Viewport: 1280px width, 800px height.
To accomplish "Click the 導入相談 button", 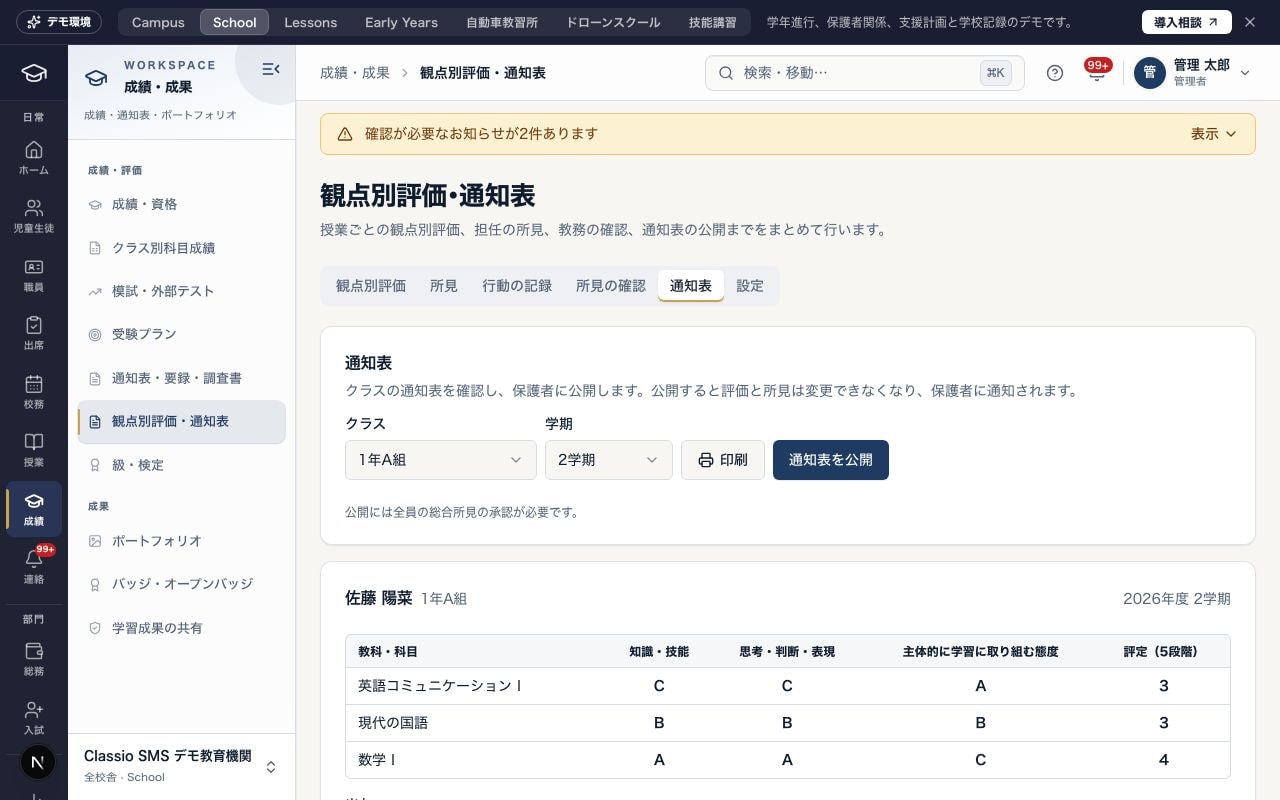I will pos(1186,22).
